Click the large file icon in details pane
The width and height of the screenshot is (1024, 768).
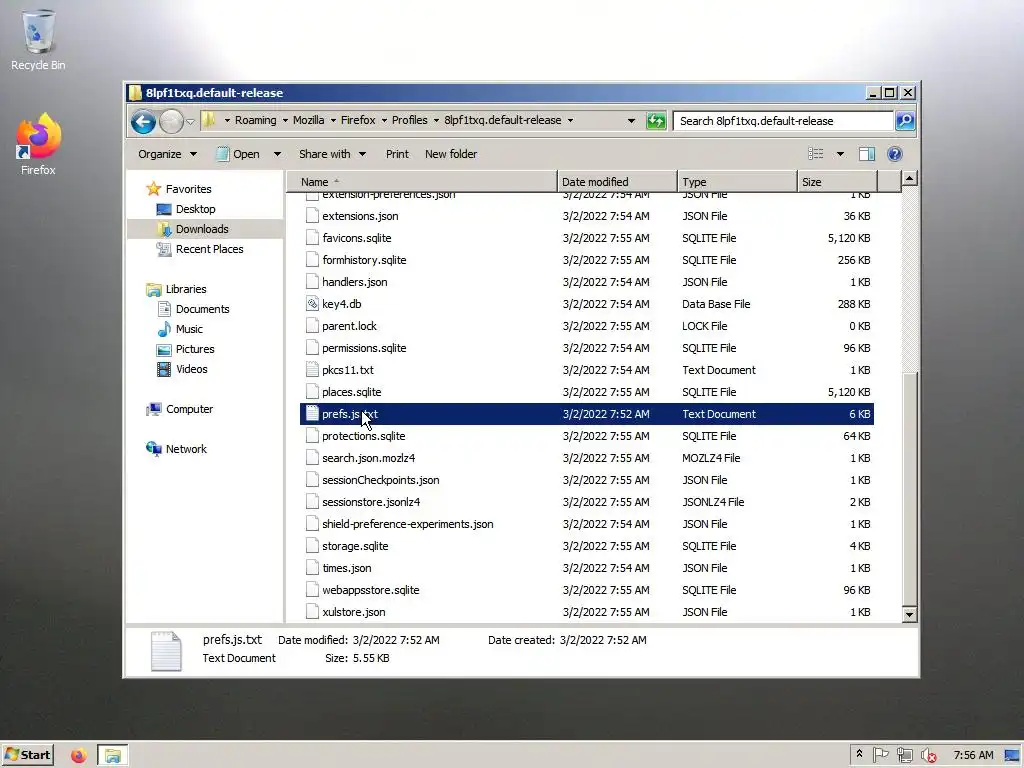click(166, 650)
